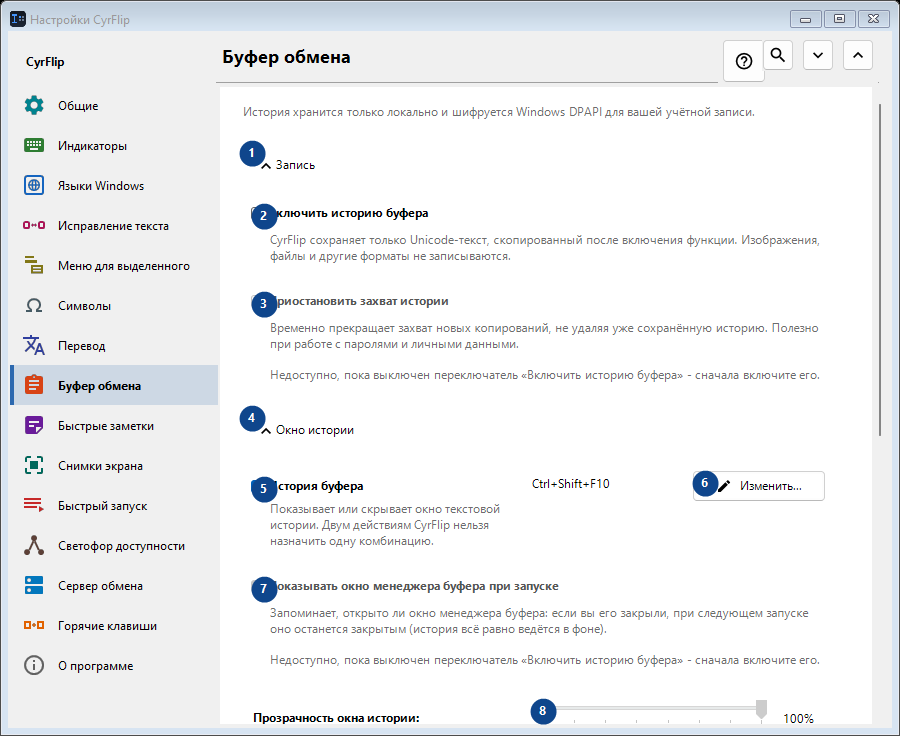Image resolution: width=900 pixels, height=736 pixels.
Task: Collapse the Окно истории section
Action: coord(308,431)
